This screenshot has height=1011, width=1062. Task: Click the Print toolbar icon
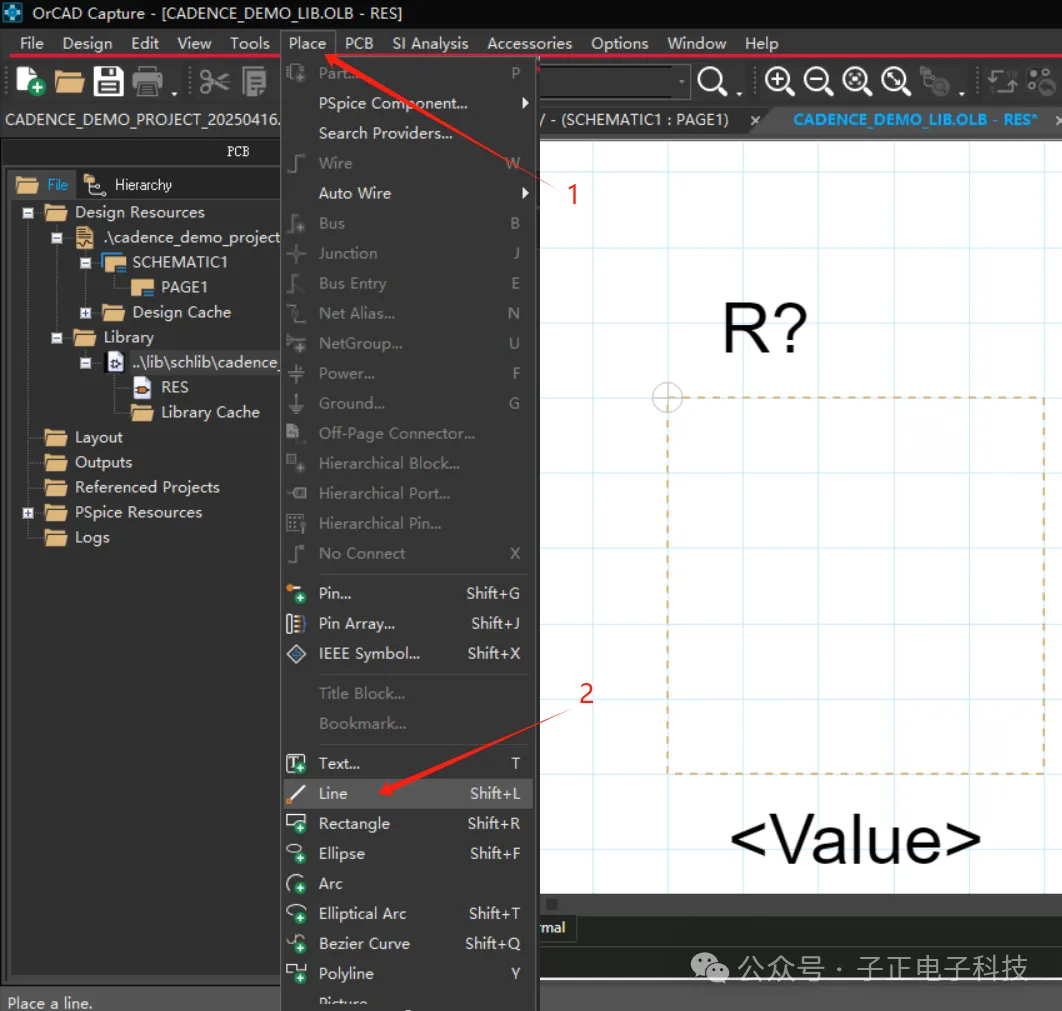(x=147, y=82)
